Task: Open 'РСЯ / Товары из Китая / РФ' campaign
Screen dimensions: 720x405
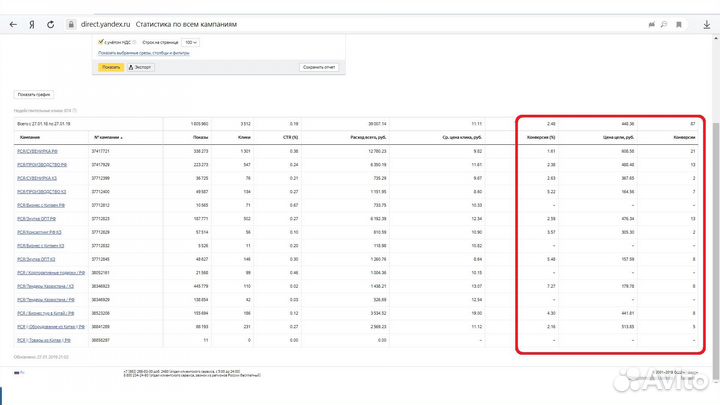Action: pyautogui.click(x=47, y=339)
